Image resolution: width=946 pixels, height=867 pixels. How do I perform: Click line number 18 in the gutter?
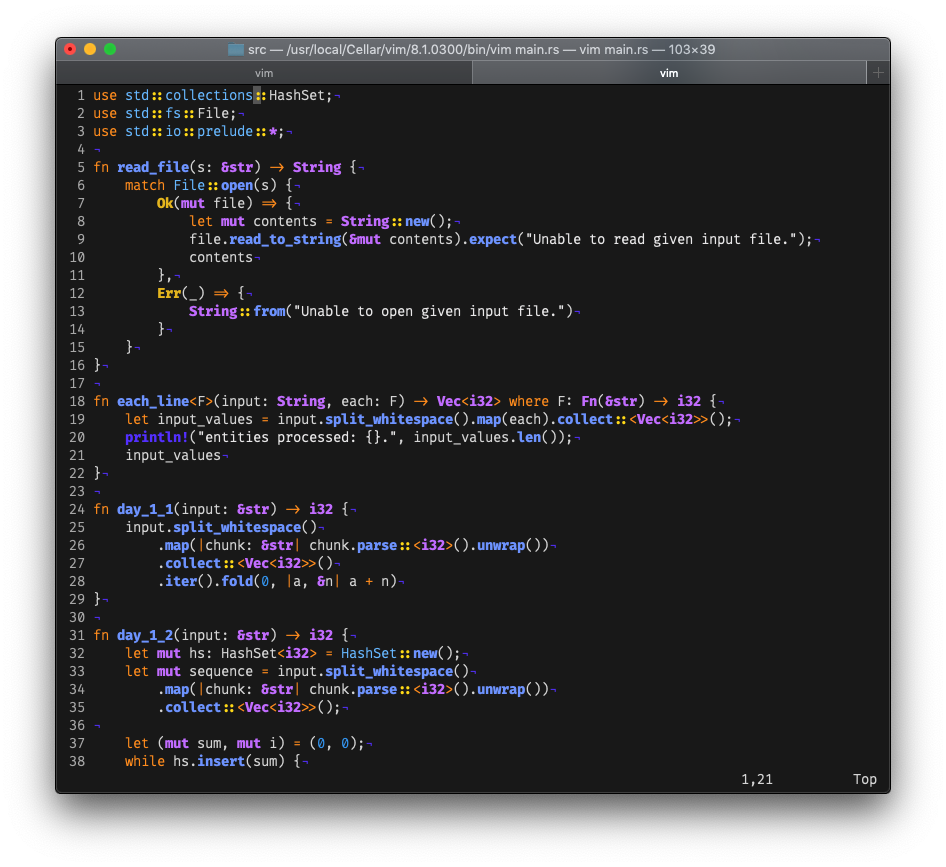pyautogui.click(x=77, y=401)
